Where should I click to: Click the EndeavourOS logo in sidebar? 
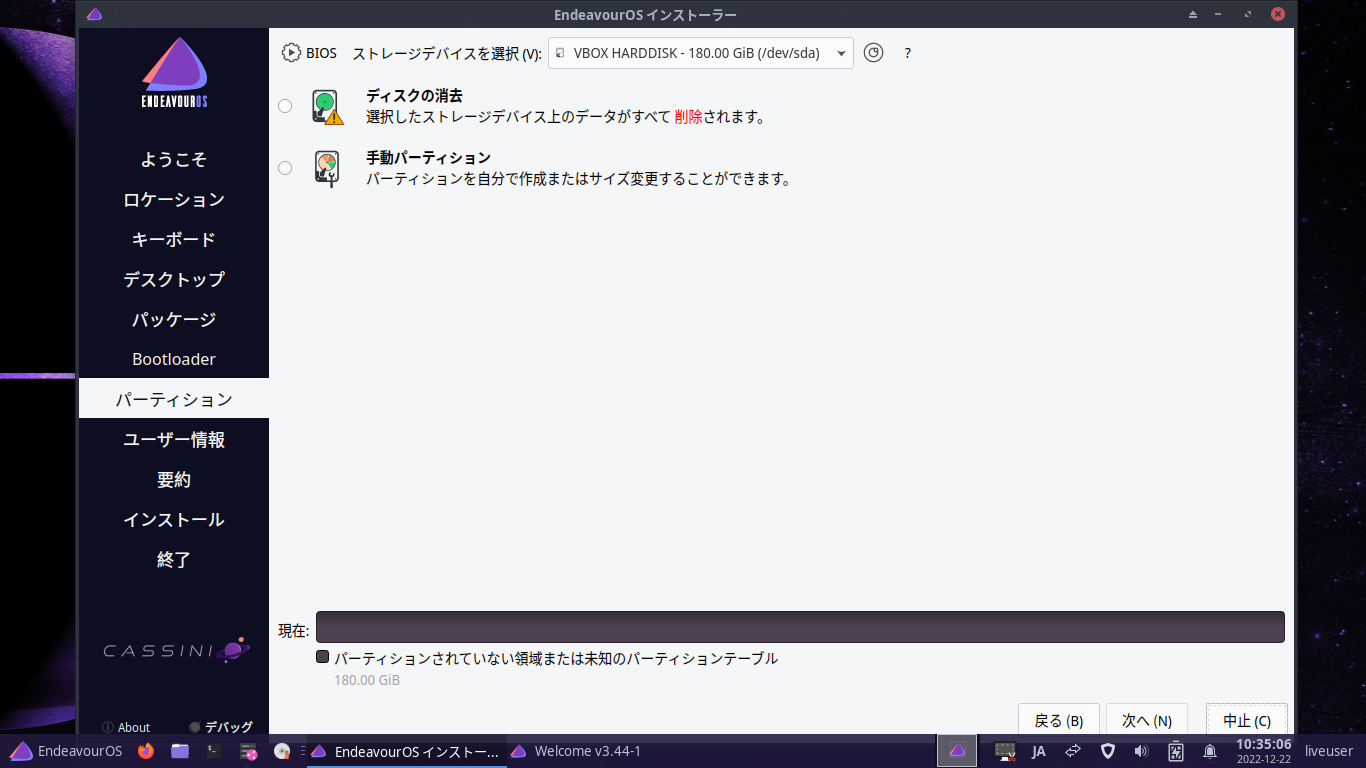(x=174, y=72)
